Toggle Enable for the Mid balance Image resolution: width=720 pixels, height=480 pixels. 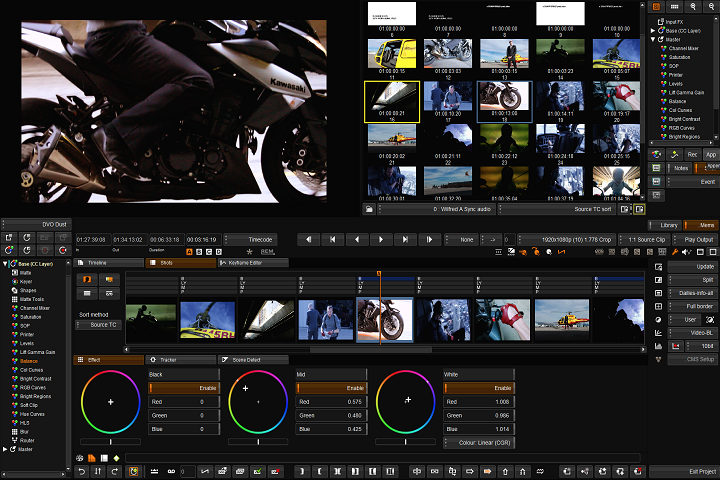pos(332,387)
